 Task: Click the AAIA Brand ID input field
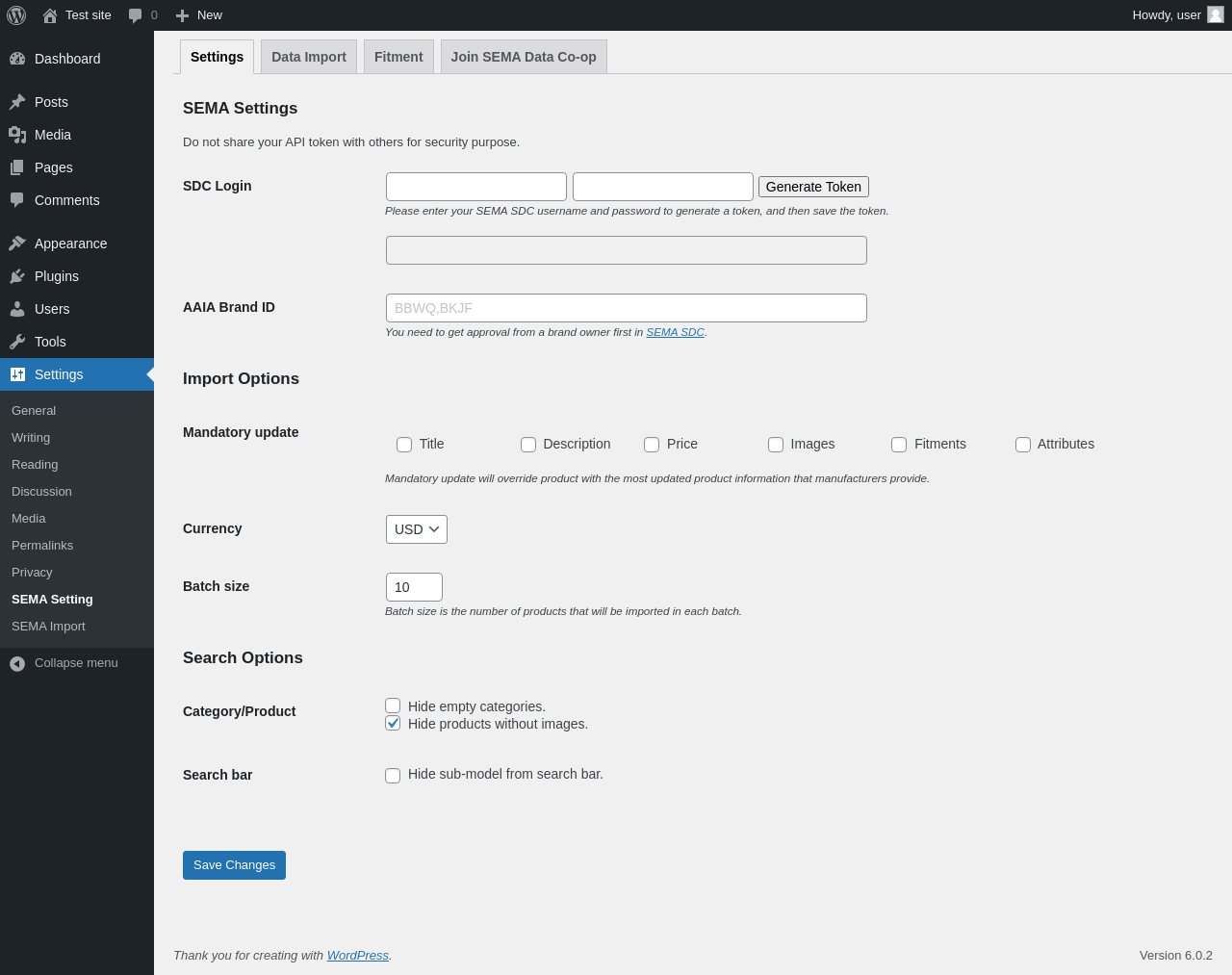(626, 308)
